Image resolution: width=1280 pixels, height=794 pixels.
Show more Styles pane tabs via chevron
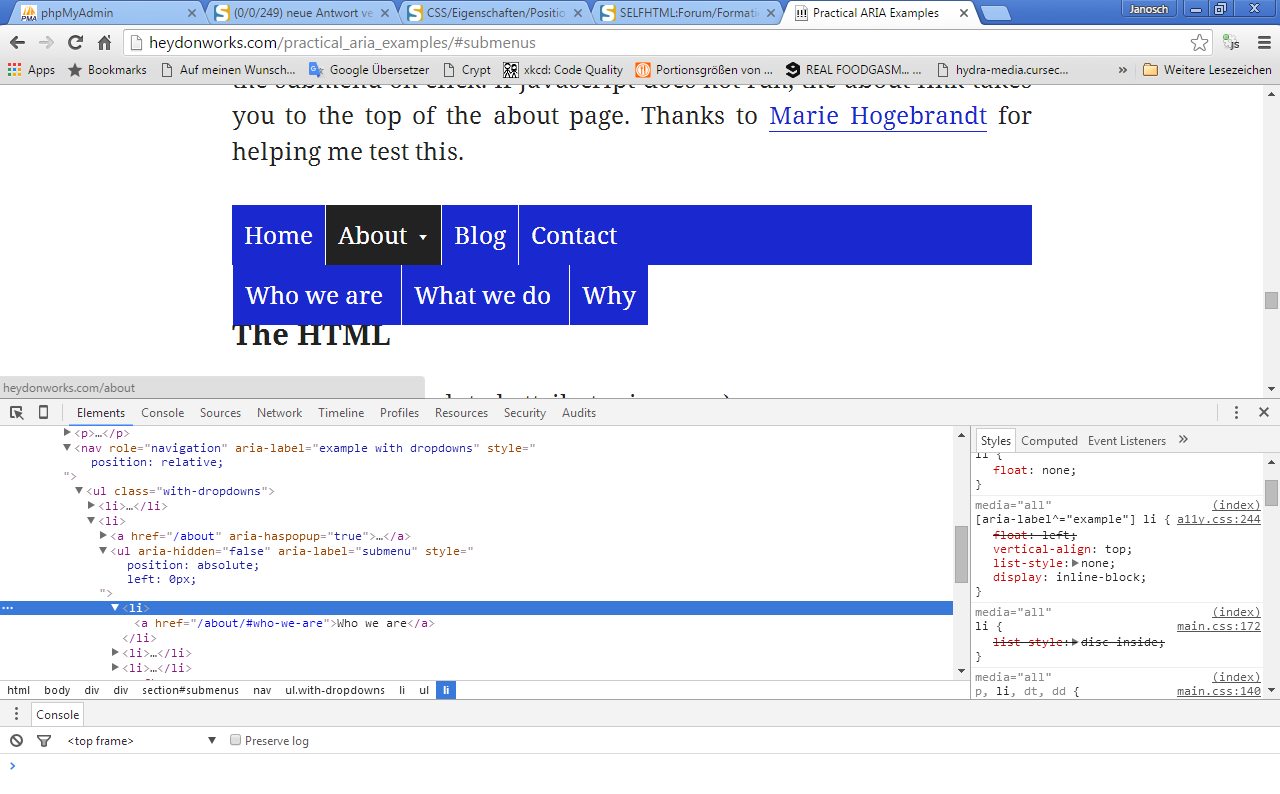pyautogui.click(x=1183, y=440)
